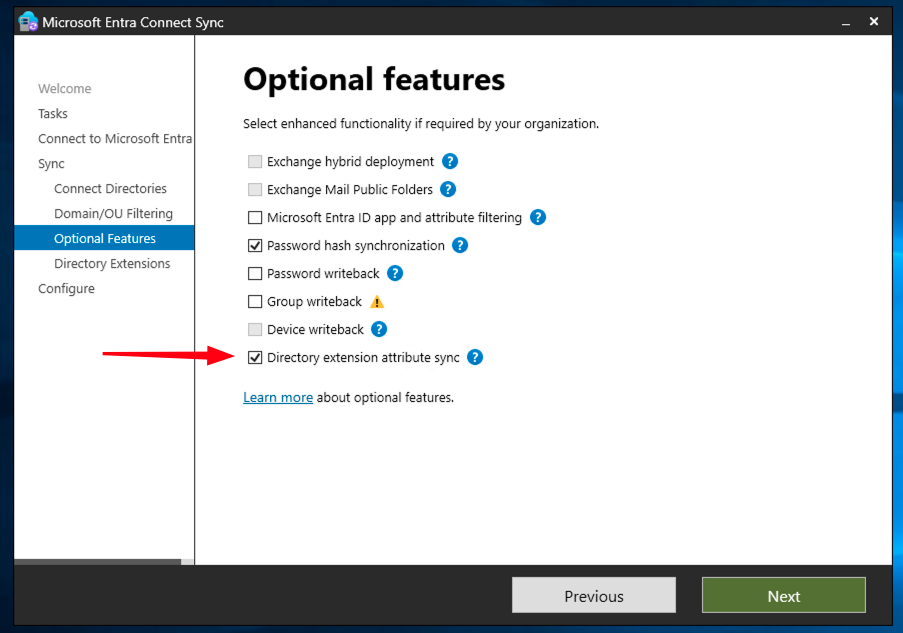Click the sidebar horizontal scrollbar
Viewport: 903px width, 633px height.
tap(98, 562)
